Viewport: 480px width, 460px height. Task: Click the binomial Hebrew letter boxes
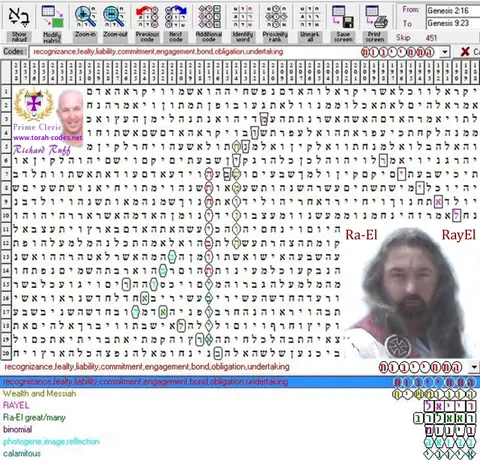[450, 430]
